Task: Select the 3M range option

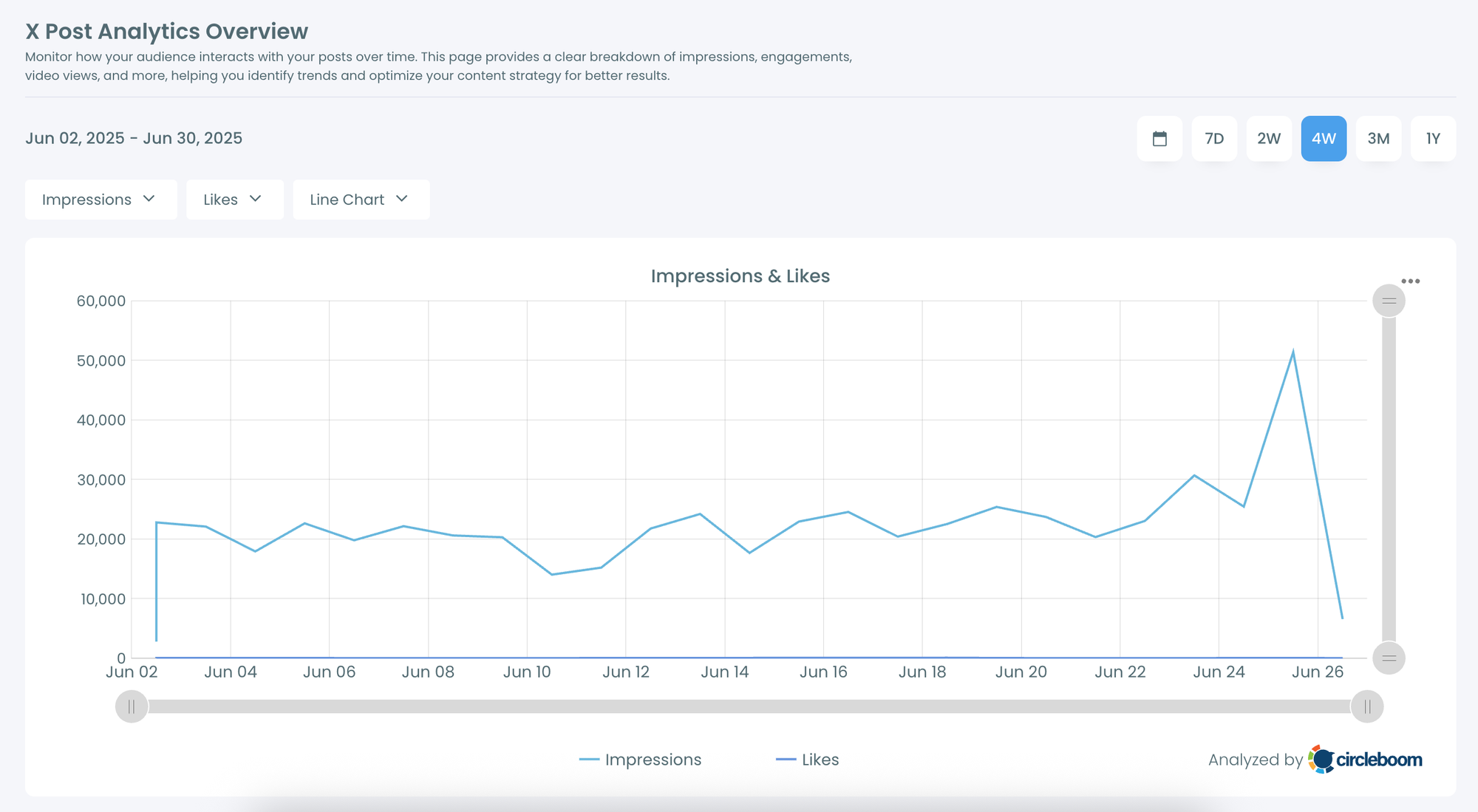Action: click(1378, 138)
